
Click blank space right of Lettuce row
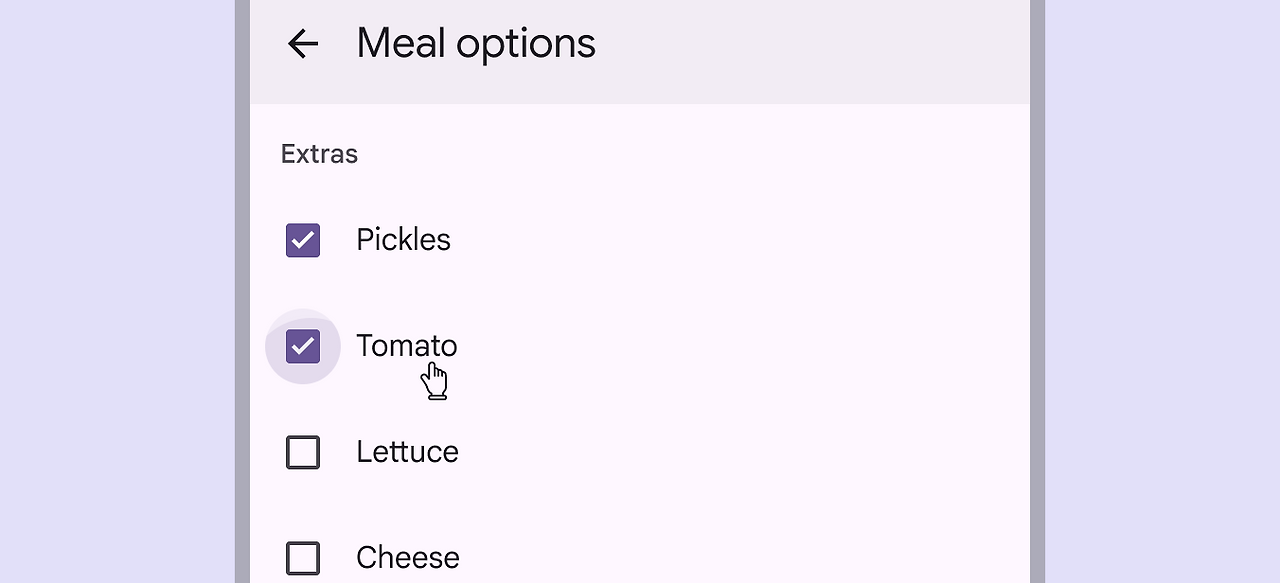pos(740,452)
